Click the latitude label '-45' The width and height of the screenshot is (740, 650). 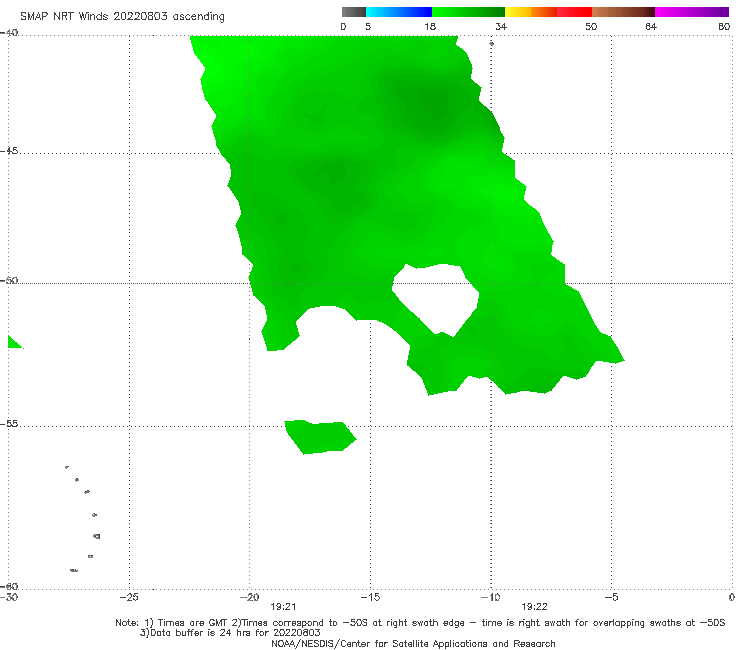(9, 151)
